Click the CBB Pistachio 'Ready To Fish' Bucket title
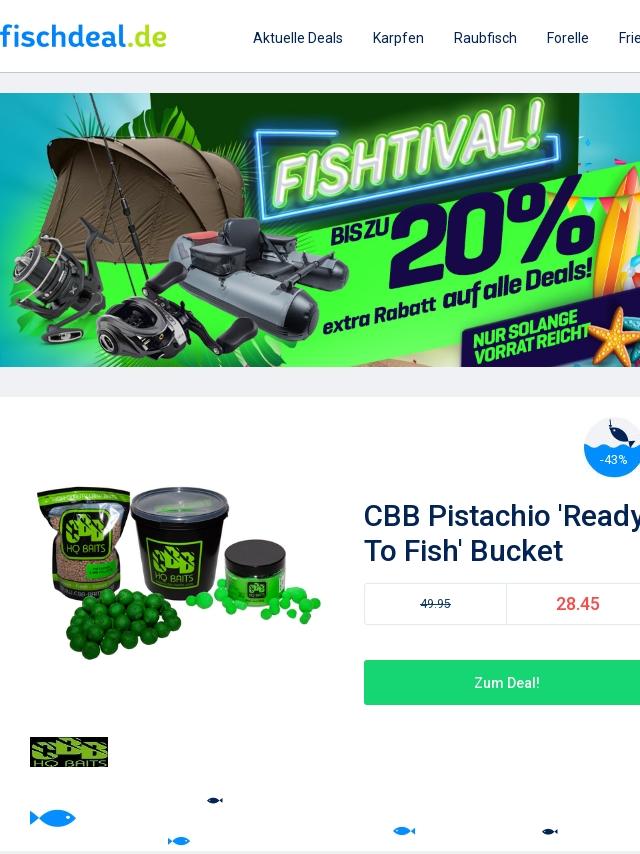640x854 pixels. [502, 533]
